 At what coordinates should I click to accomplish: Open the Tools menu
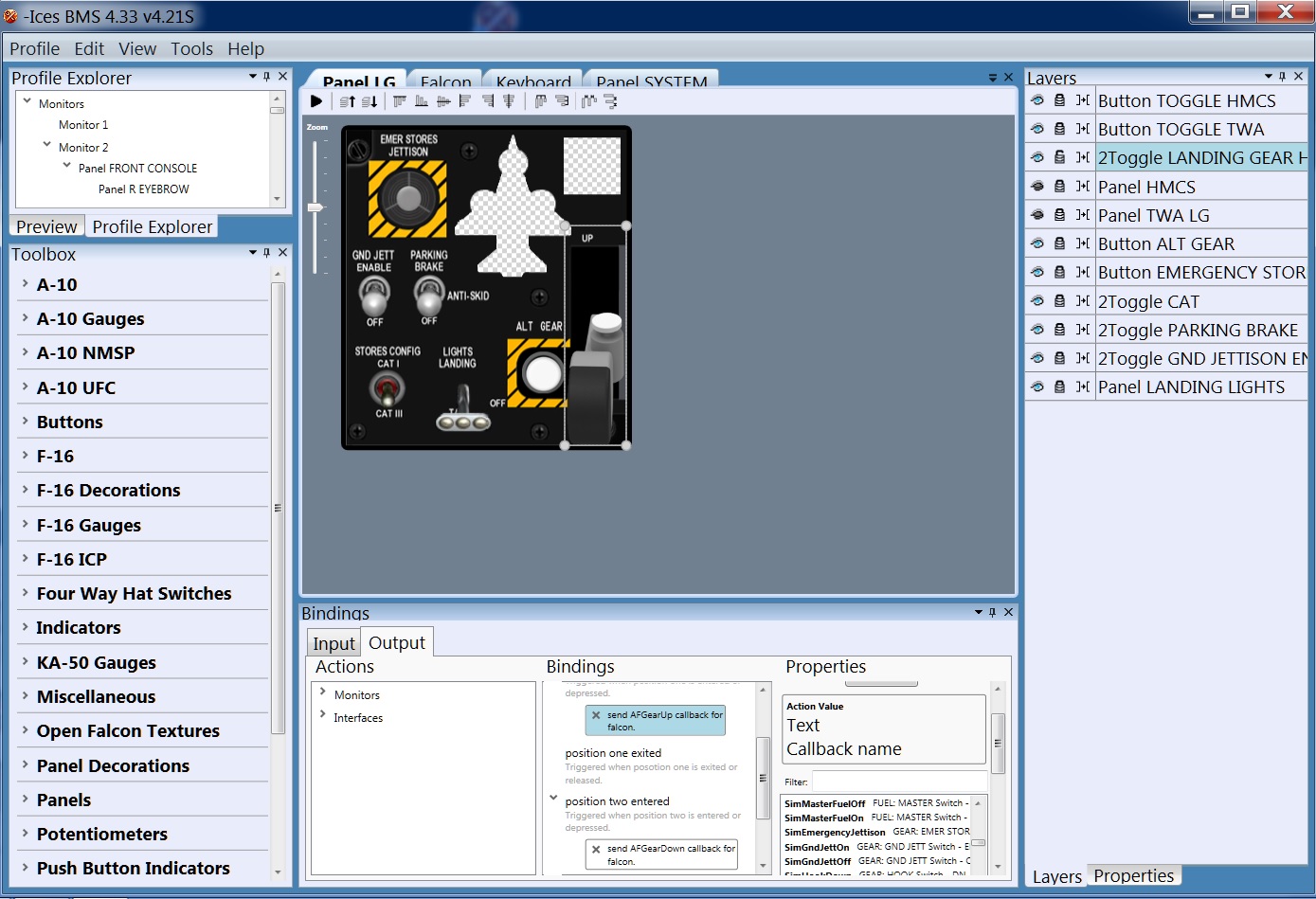coord(191,48)
